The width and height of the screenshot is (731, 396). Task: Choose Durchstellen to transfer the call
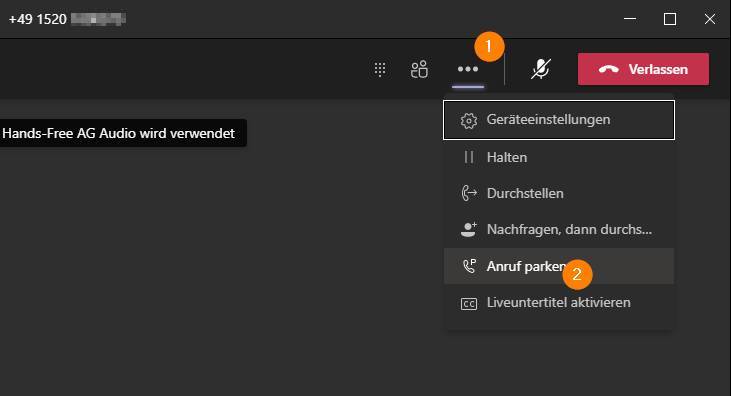coord(559,193)
